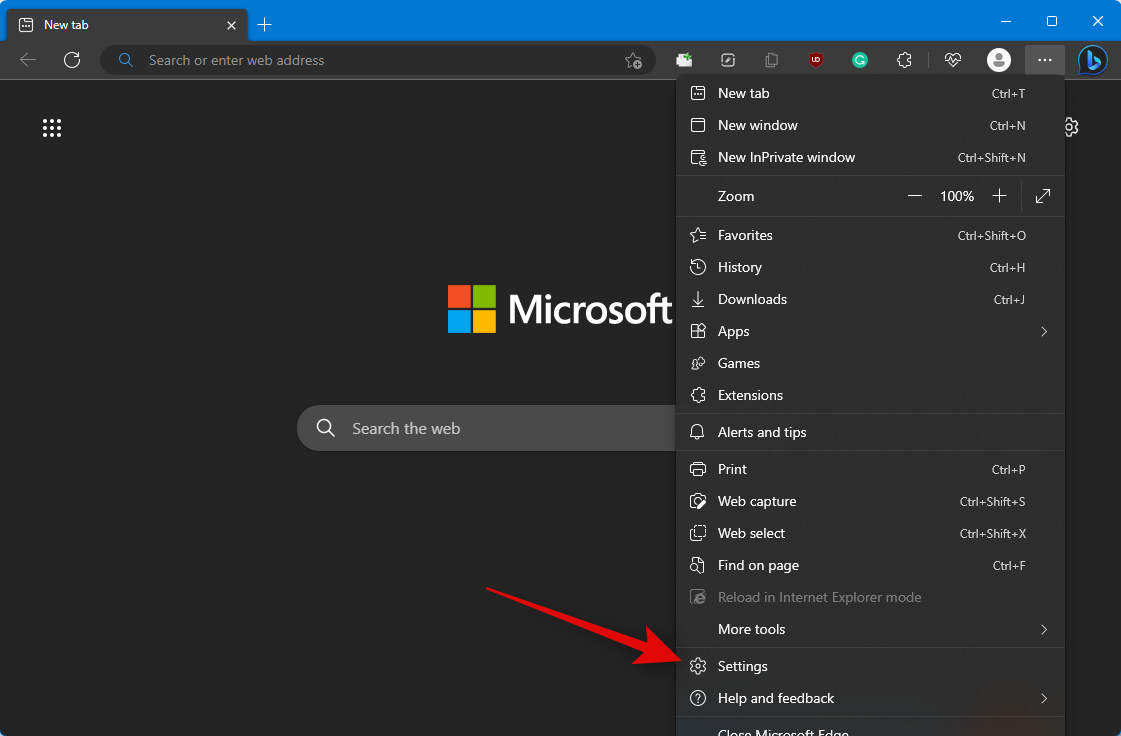Open the Extensions puzzle icon in toolbar
Viewport: 1121px width, 736px height.
pos(904,60)
